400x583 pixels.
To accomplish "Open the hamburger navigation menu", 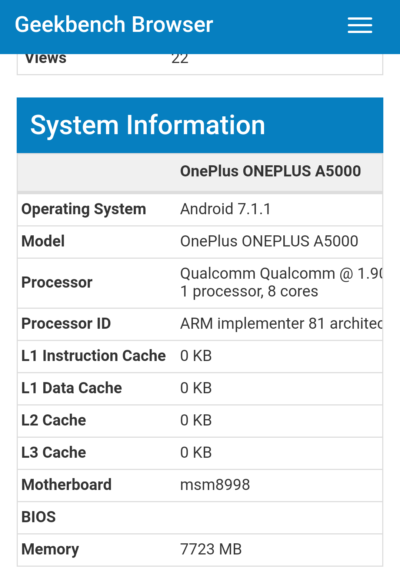I will [x=359, y=25].
